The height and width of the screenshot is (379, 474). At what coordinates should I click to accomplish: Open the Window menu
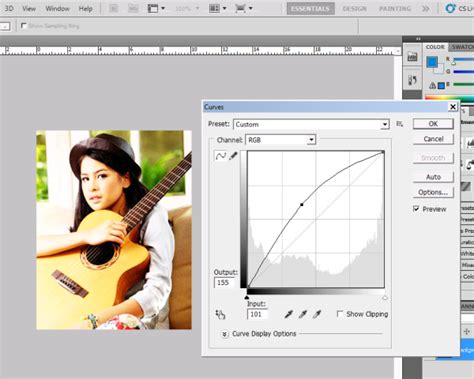point(57,9)
